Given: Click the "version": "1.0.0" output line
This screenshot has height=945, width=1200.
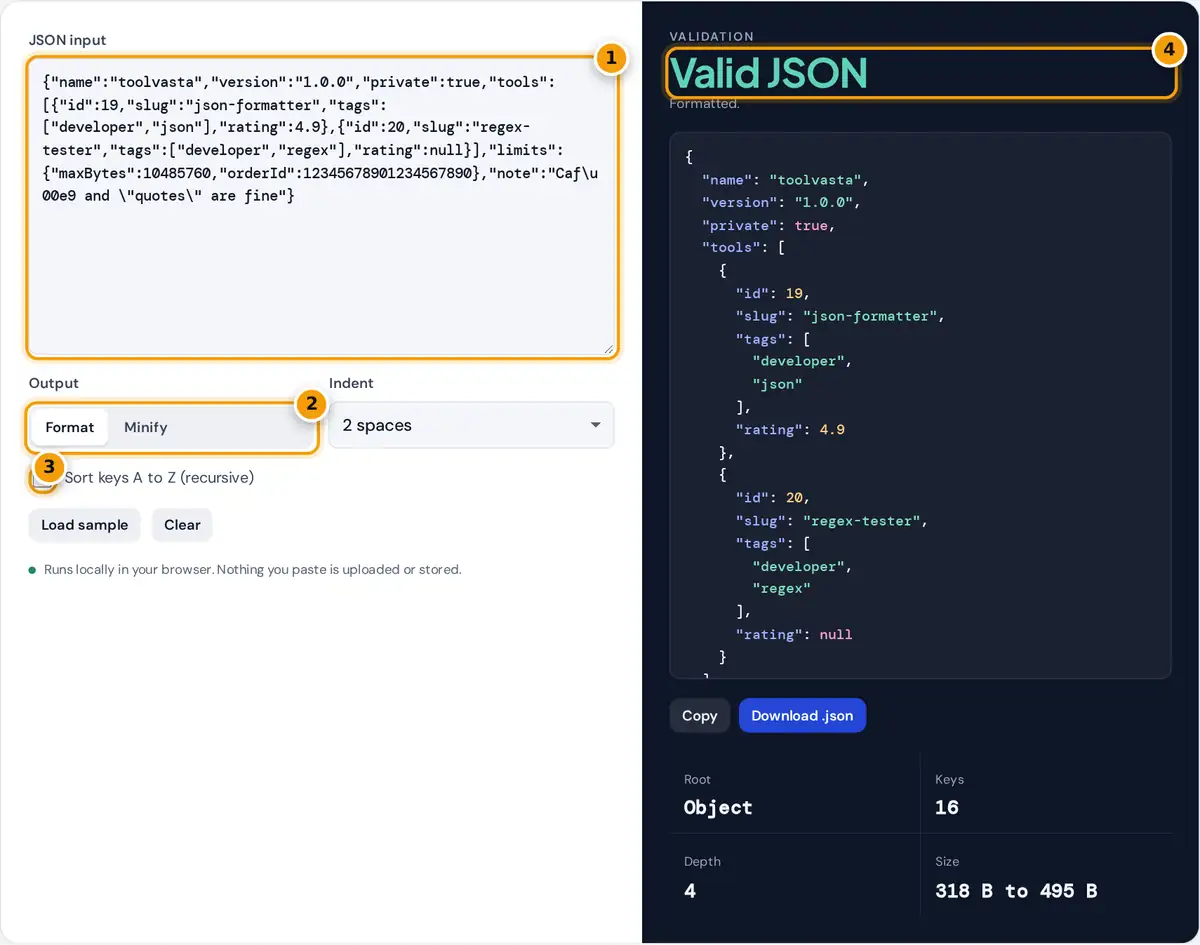Looking at the screenshot, I should point(781,203).
